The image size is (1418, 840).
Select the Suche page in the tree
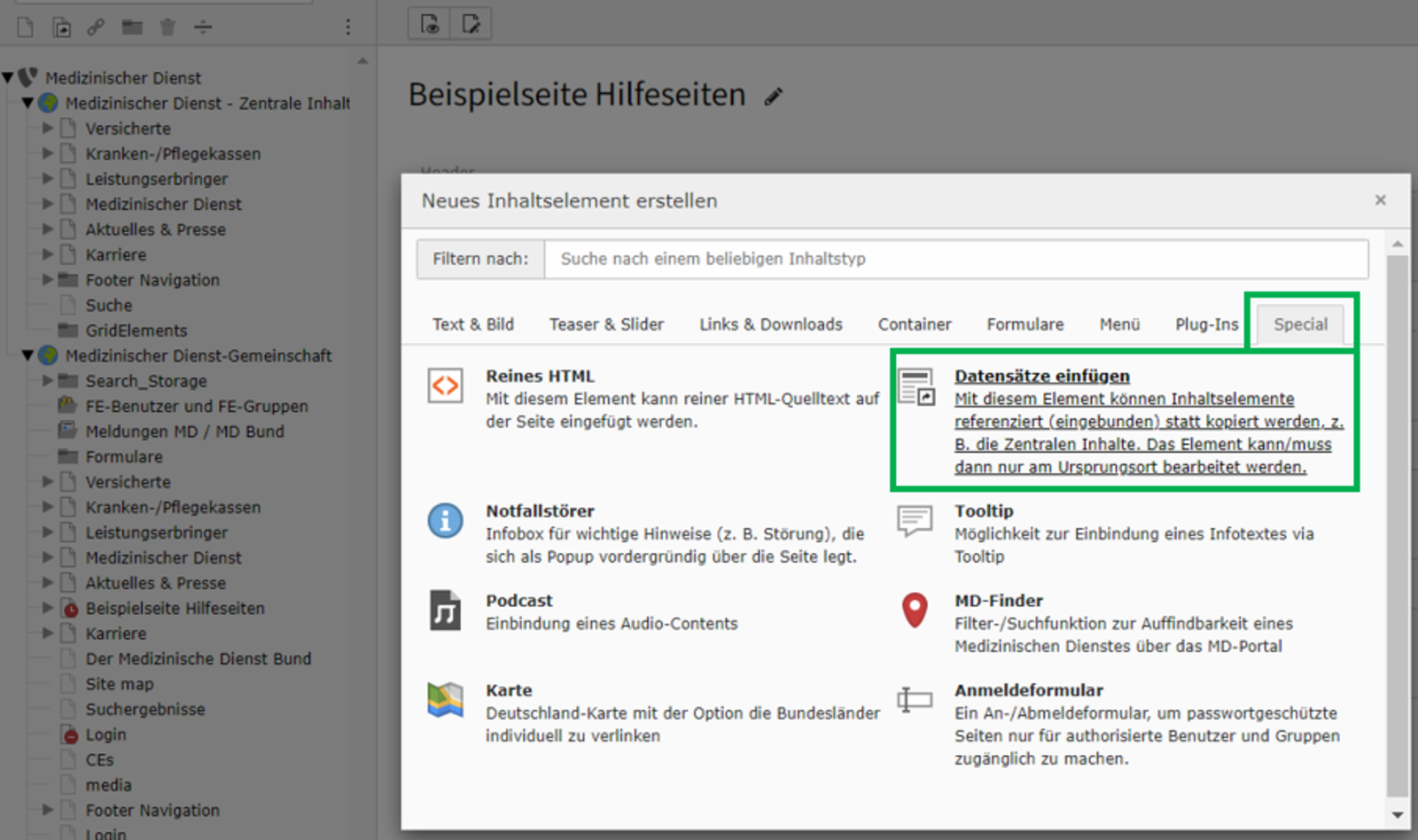pos(109,305)
